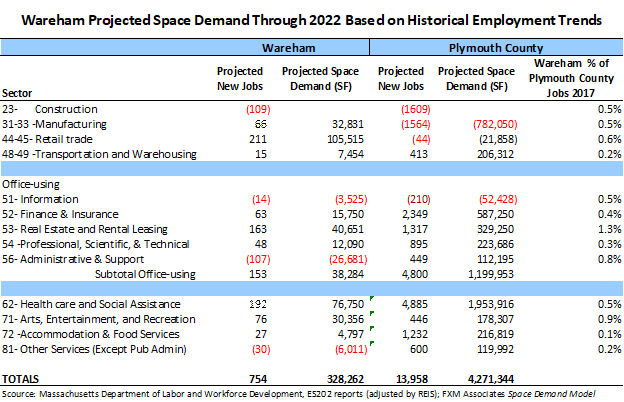The width and height of the screenshot is (624, 402).
Task: Select Plymouth Finance space value 587,250
Action: 495,214
